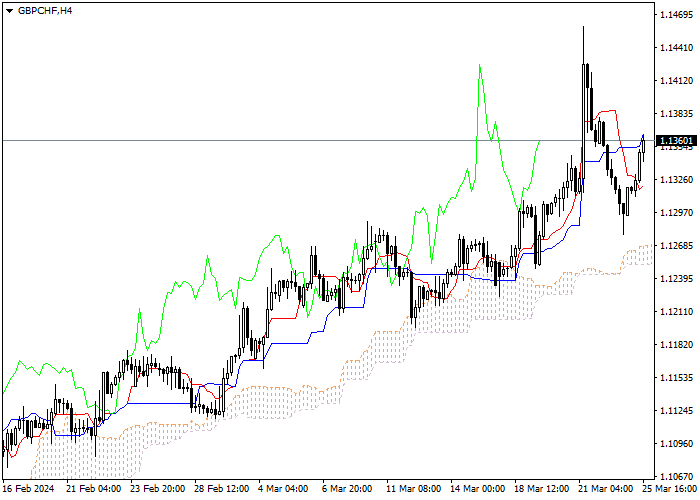Click the 1.13835 price axis label
This screenshot has height=500, width=700.
(676, 114)
